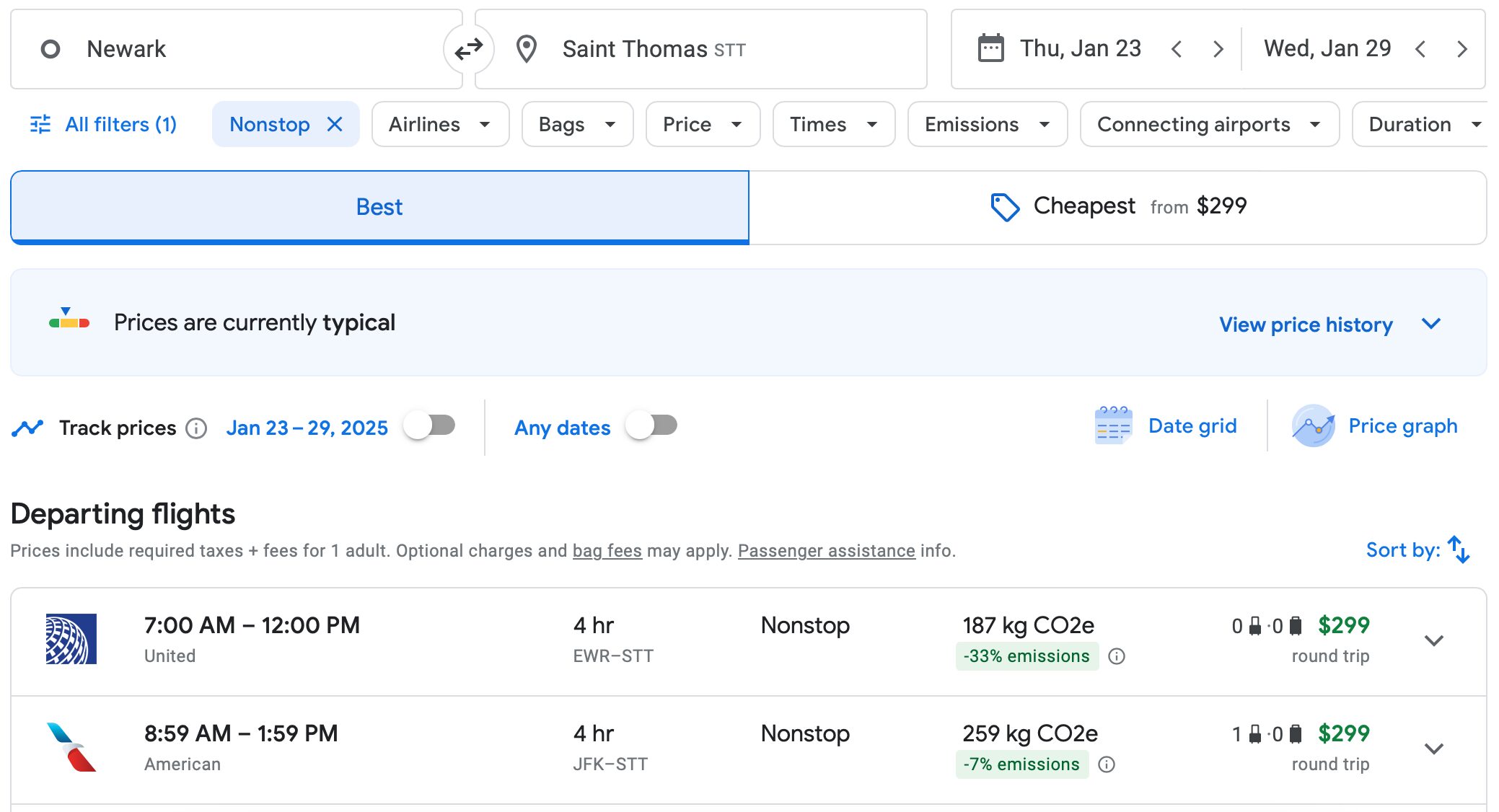Enable Track prices for Jan 23–29 toggle
The image size is (1499, 812).
[x=430, y=425]
